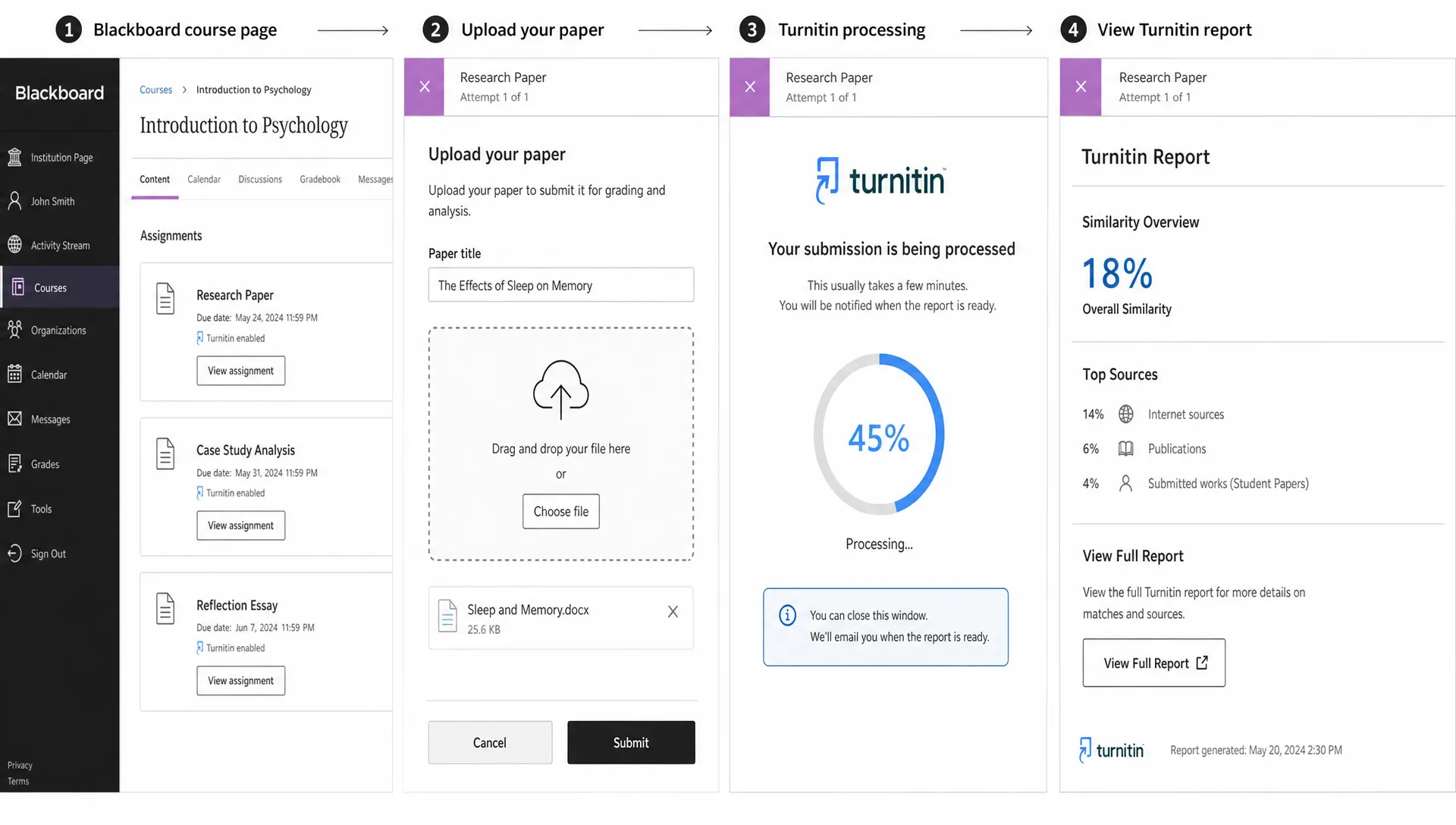This screenshot has height=825, width=1456.
Task: Open the Messages envelope icon
Action: click(14, 419)
